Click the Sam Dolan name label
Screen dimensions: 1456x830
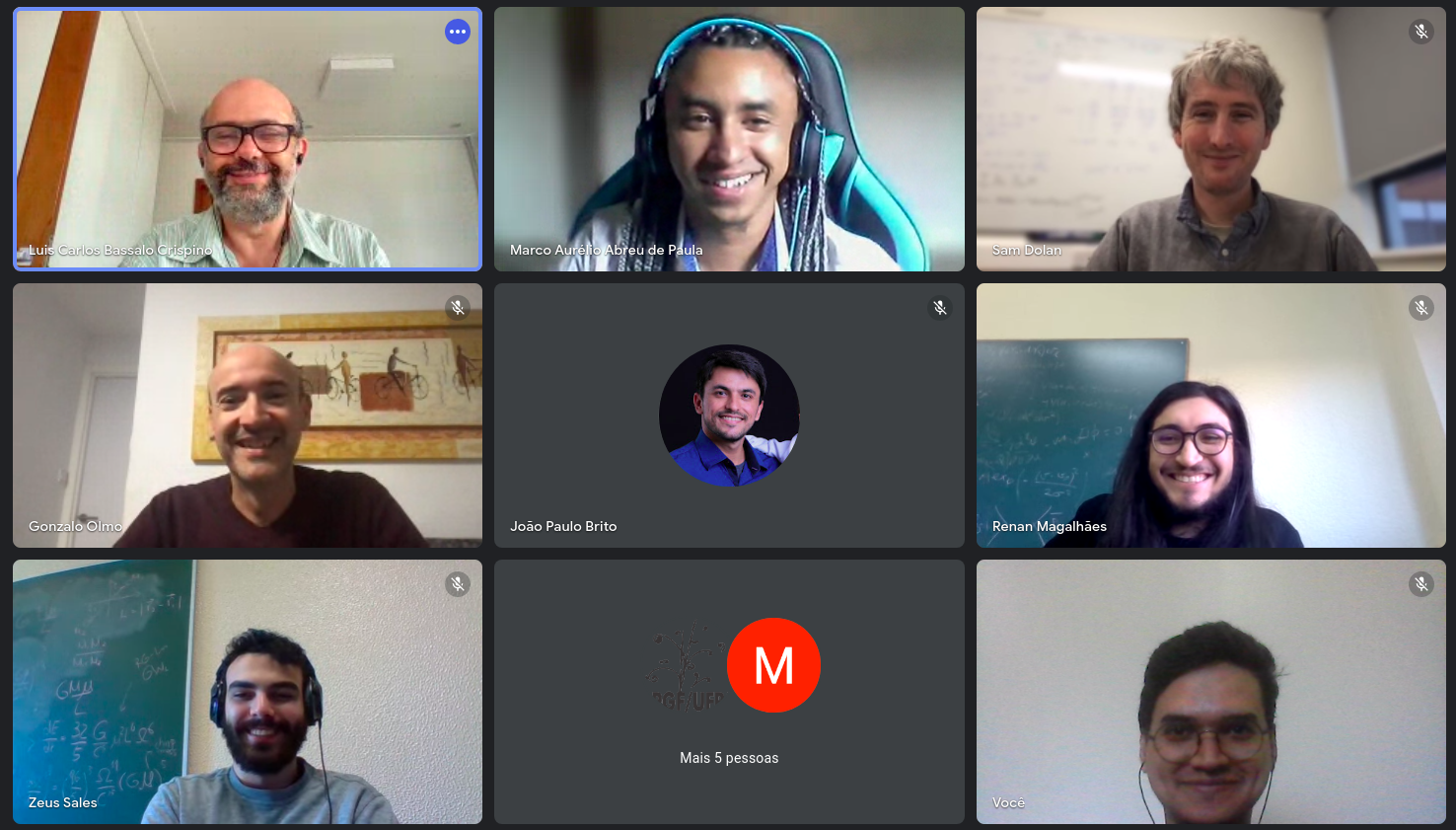(1027, 250)
